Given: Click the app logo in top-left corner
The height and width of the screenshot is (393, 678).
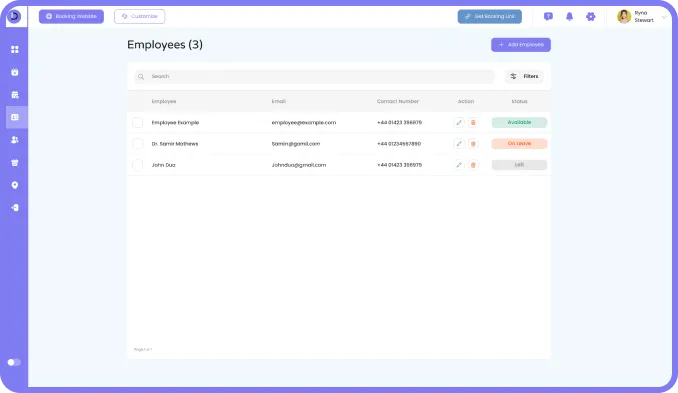Looking at the screenshot, I should [x=14, y=16].
